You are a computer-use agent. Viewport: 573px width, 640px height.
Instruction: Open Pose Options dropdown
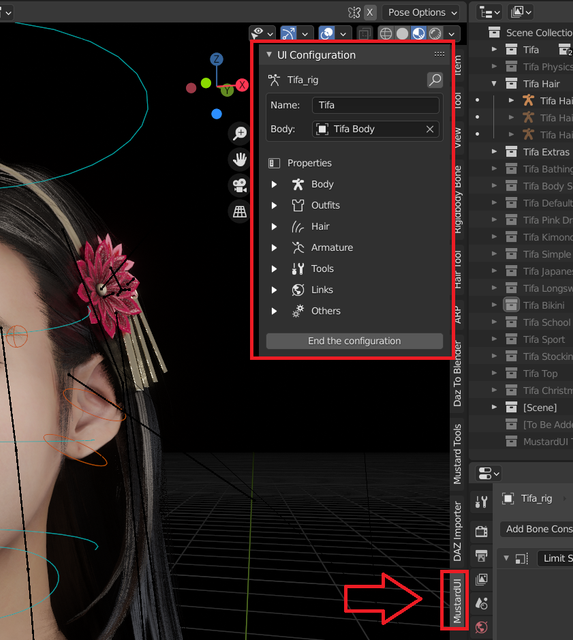[422, 13]
